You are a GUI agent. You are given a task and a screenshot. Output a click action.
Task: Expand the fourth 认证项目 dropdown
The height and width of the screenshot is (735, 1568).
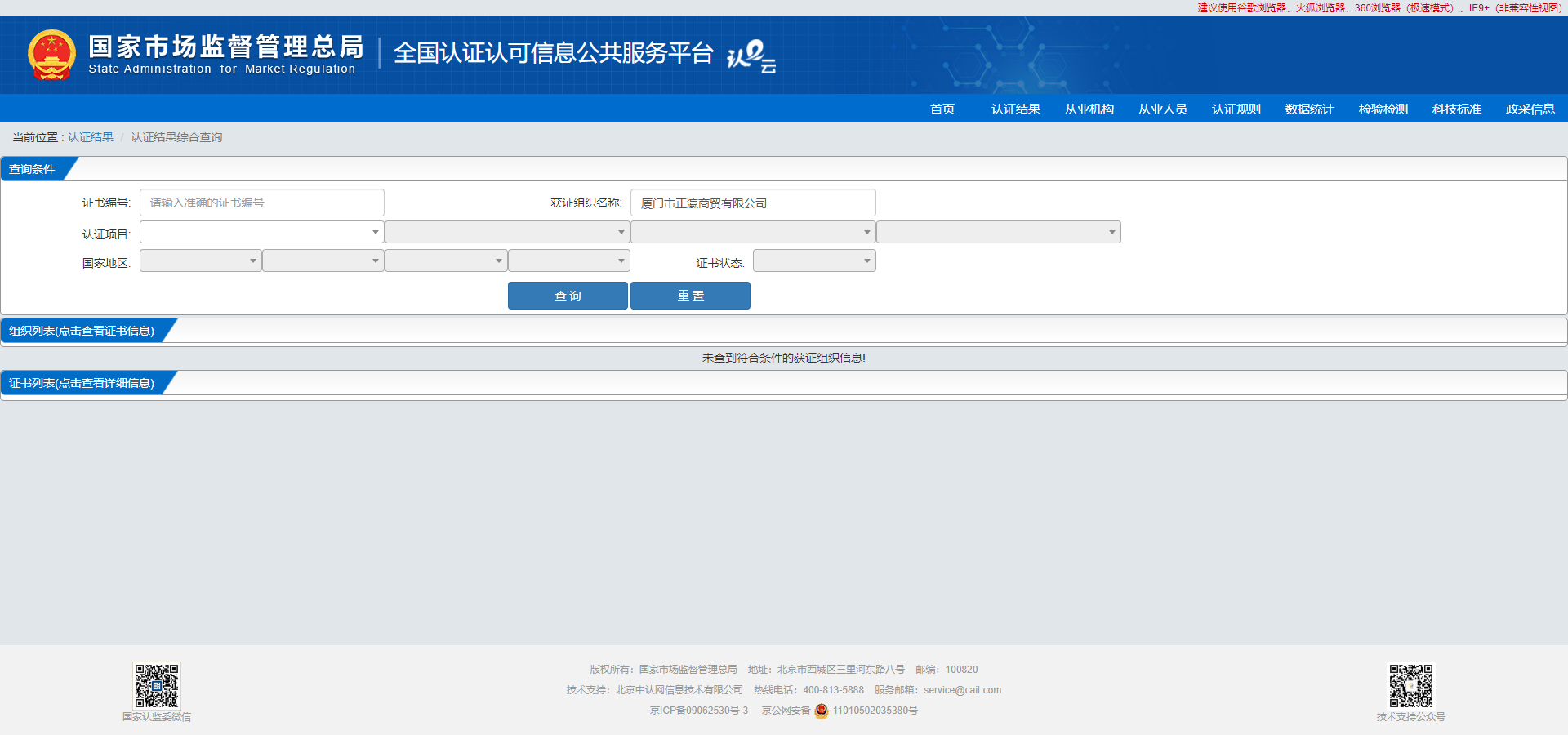click(x=999, y=232)
